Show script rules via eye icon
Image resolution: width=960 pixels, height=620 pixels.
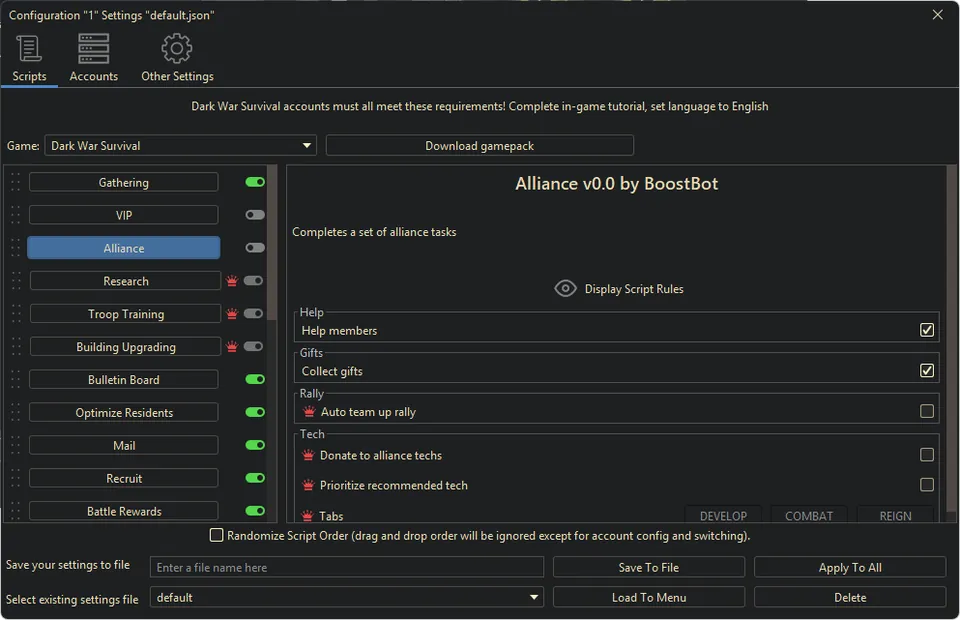tap(565, 288)
